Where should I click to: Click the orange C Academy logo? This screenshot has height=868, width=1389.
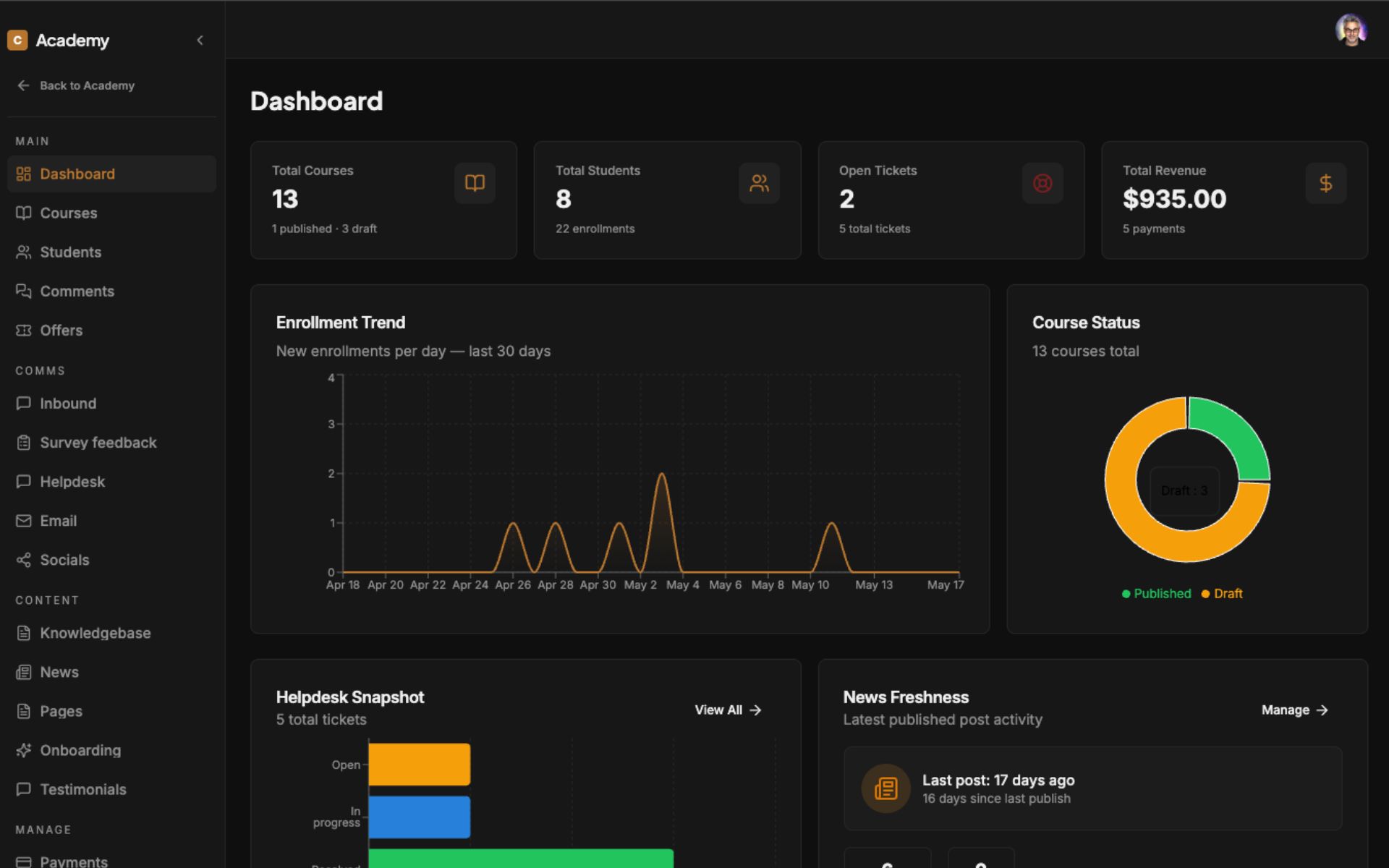click(17, 40)
